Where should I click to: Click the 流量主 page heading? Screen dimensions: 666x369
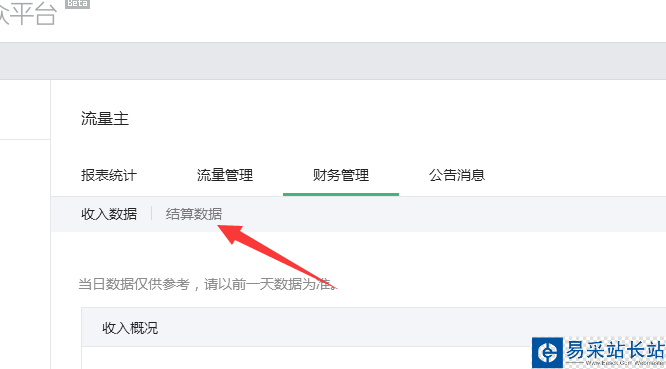coord(104,118)
